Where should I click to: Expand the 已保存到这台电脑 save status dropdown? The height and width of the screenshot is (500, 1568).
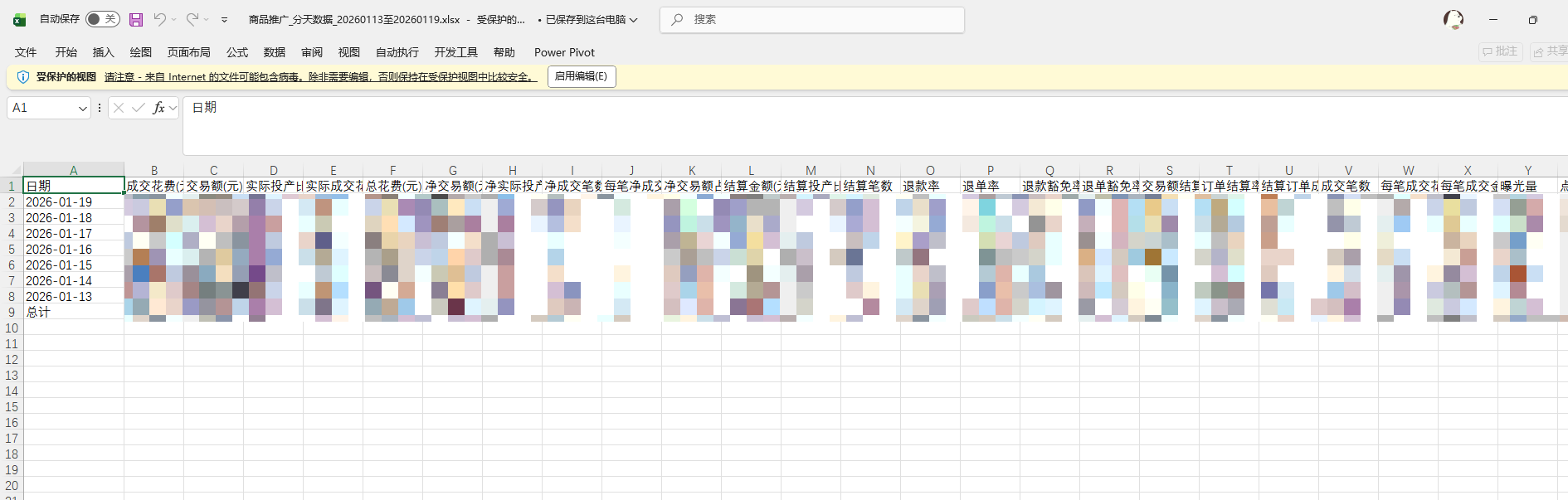click(x=634, y=19)
